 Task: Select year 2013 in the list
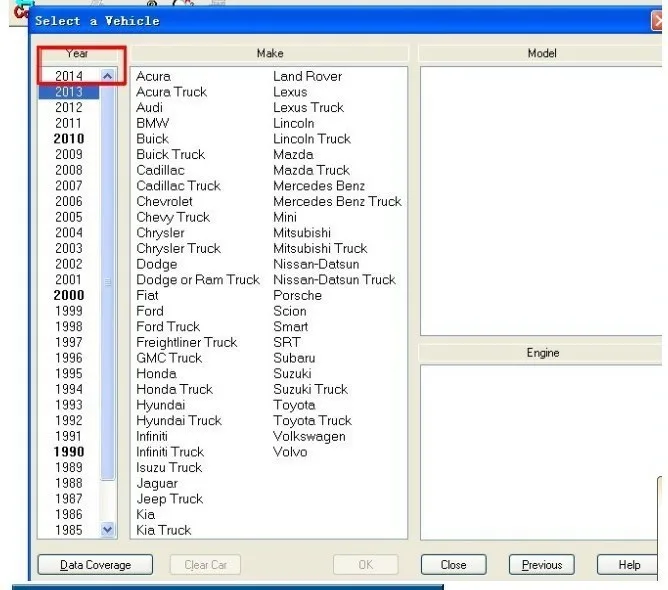(69, 92)
